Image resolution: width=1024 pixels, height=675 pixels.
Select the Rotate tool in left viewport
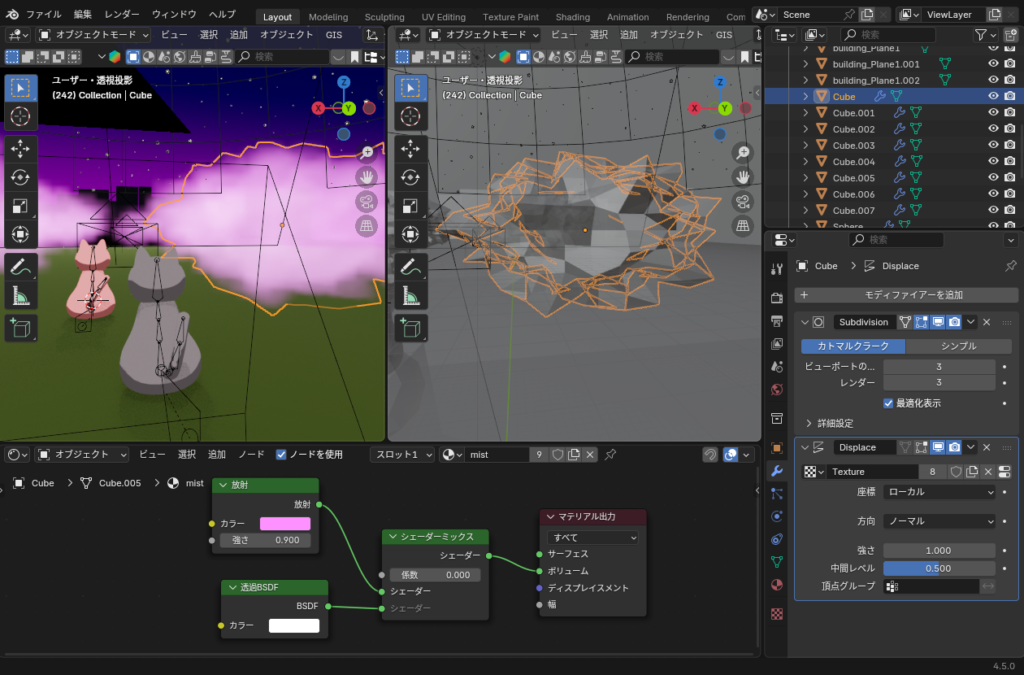[20, 177]
